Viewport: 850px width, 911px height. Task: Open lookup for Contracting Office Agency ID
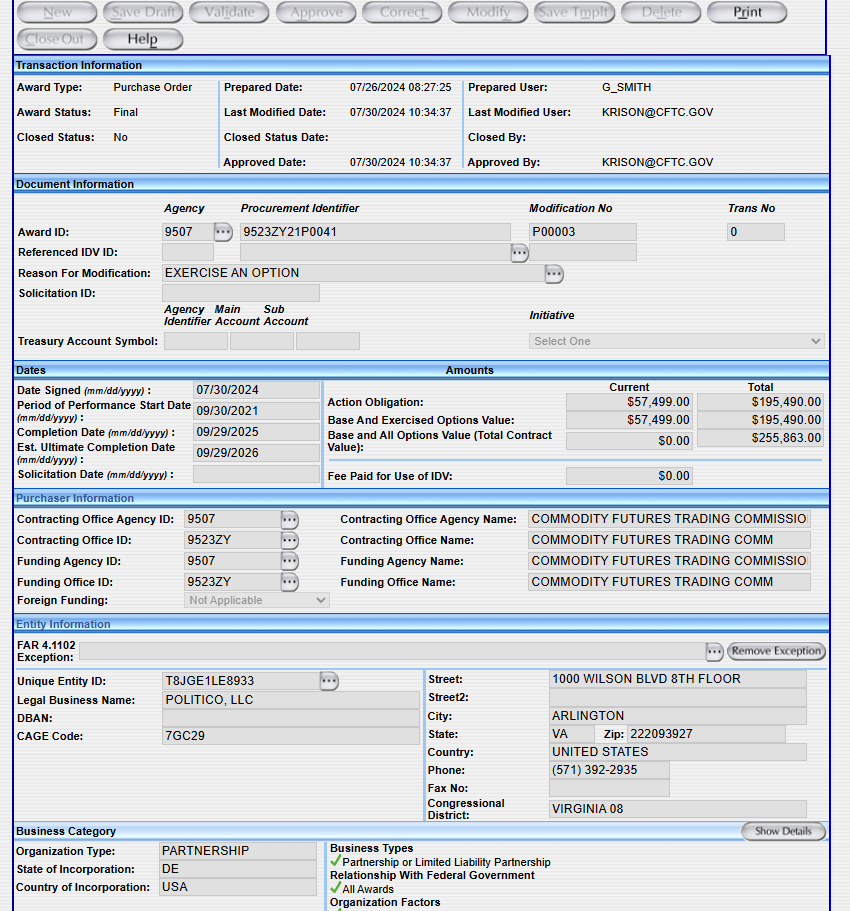289,519
